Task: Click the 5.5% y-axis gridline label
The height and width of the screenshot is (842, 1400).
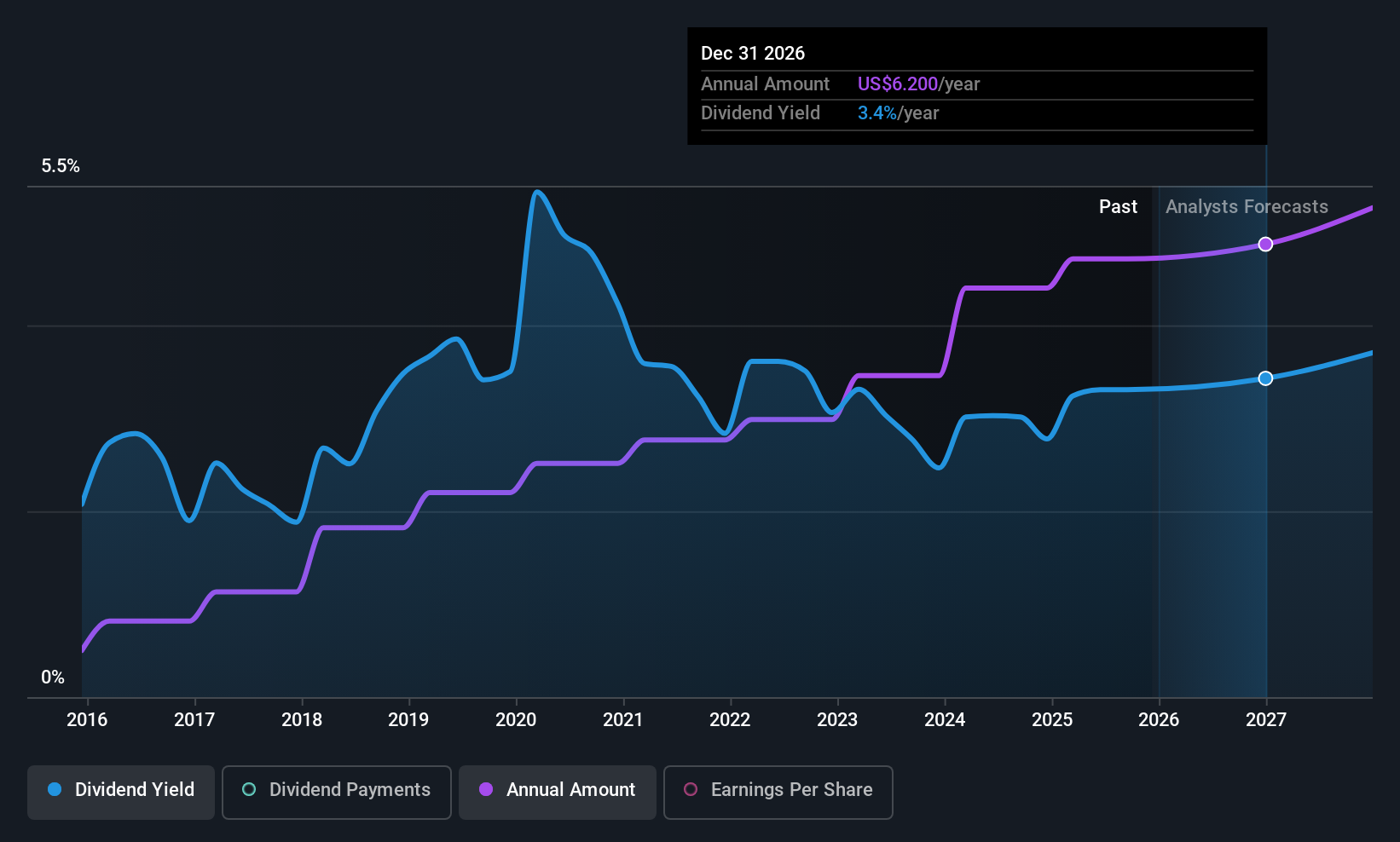Action: 61,166
